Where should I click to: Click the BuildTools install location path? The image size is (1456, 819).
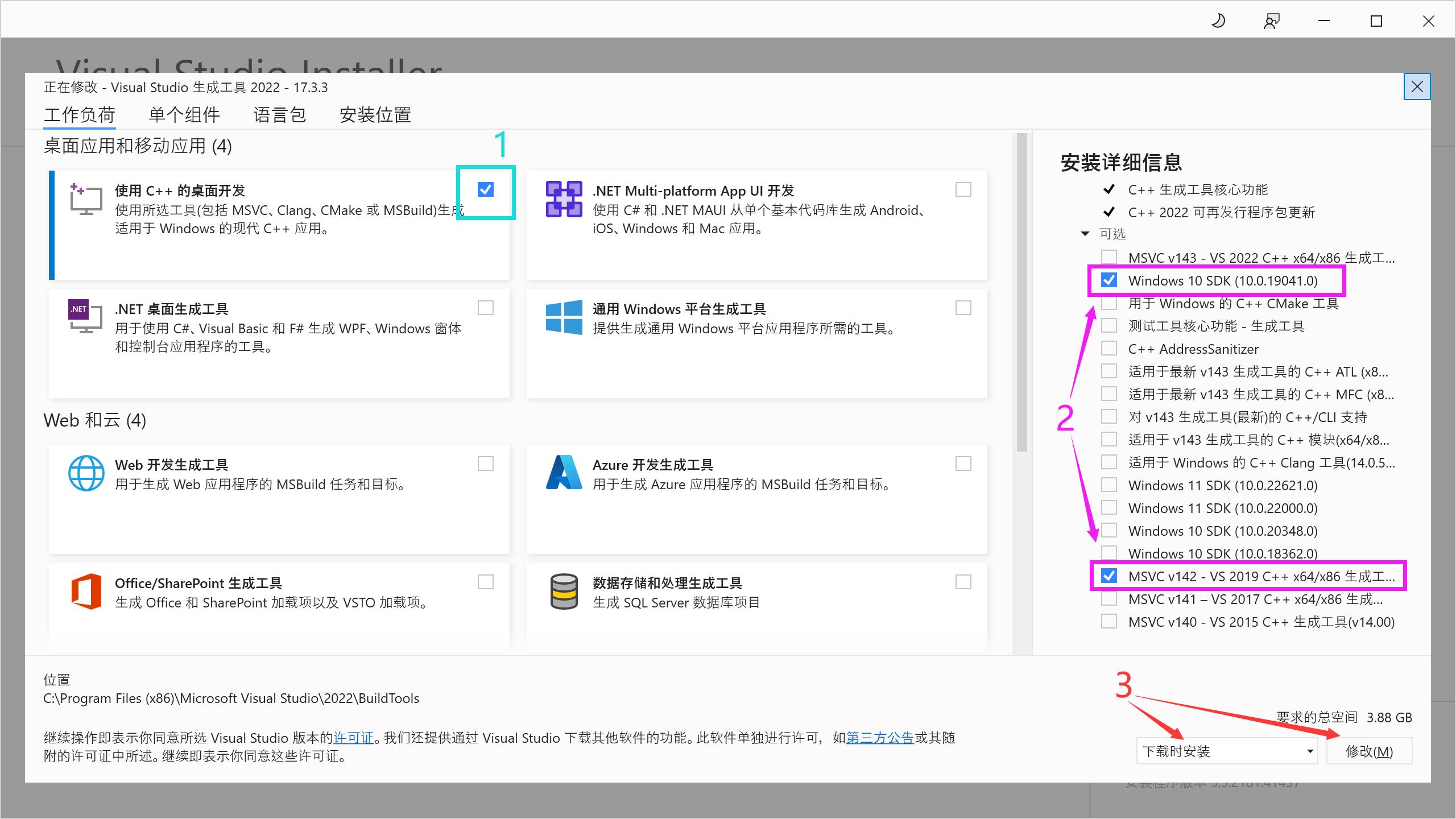point(231,698)
